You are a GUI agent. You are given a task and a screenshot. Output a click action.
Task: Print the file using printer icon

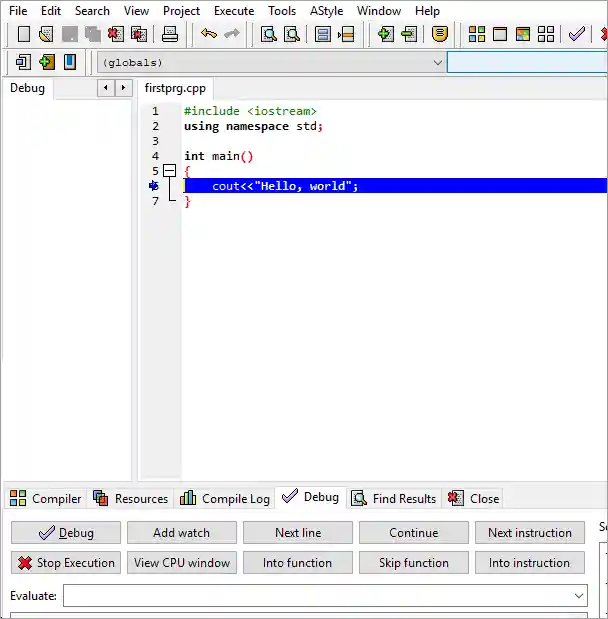[170, 34]
